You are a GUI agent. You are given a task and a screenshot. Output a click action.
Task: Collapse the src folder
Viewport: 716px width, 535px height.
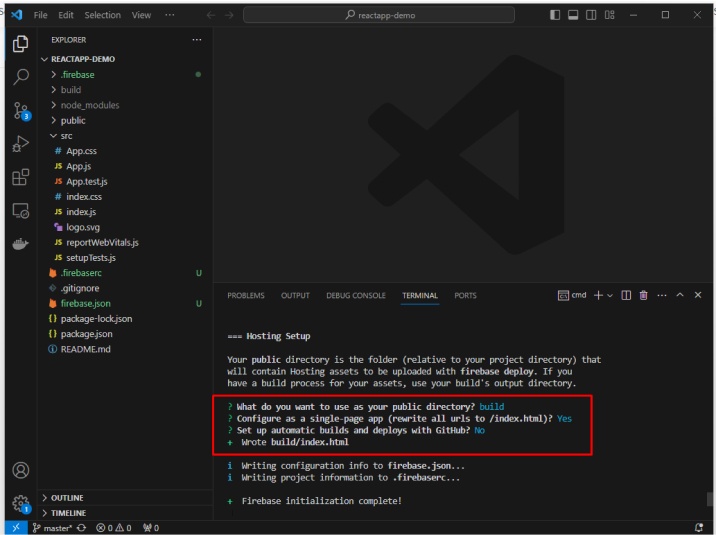(66, 135)
